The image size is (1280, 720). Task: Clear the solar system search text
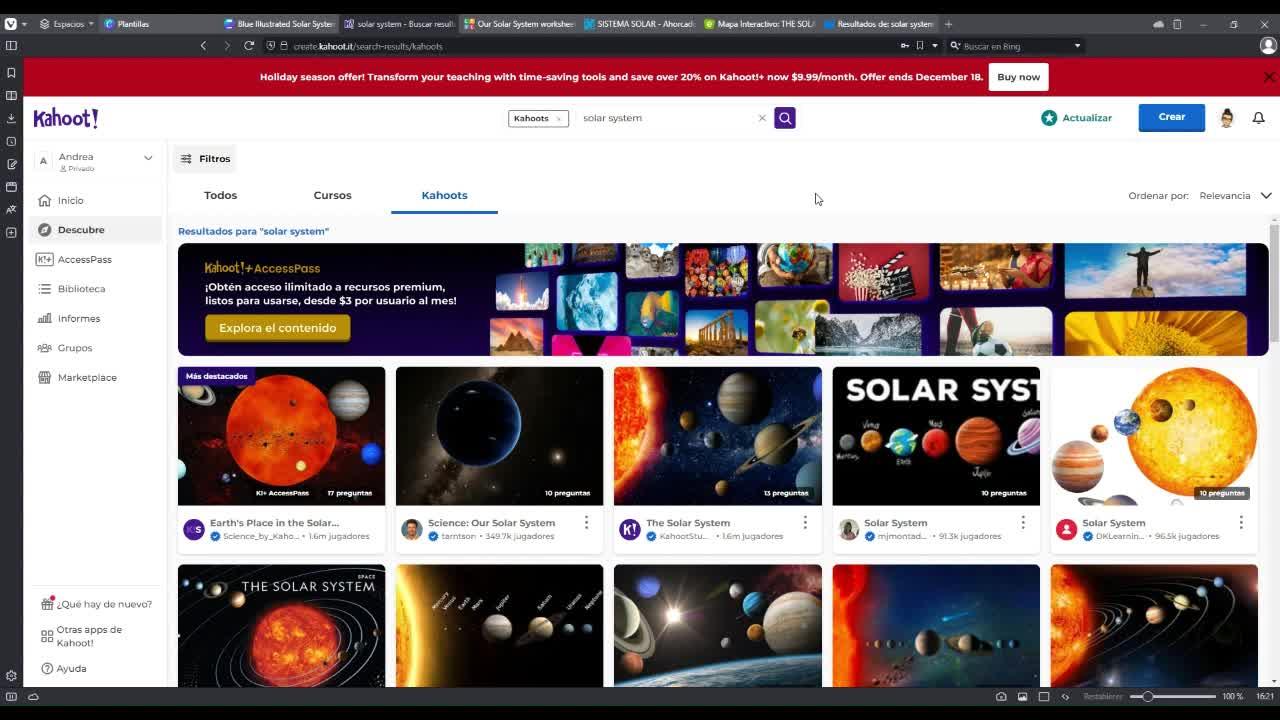click(762, 118)
